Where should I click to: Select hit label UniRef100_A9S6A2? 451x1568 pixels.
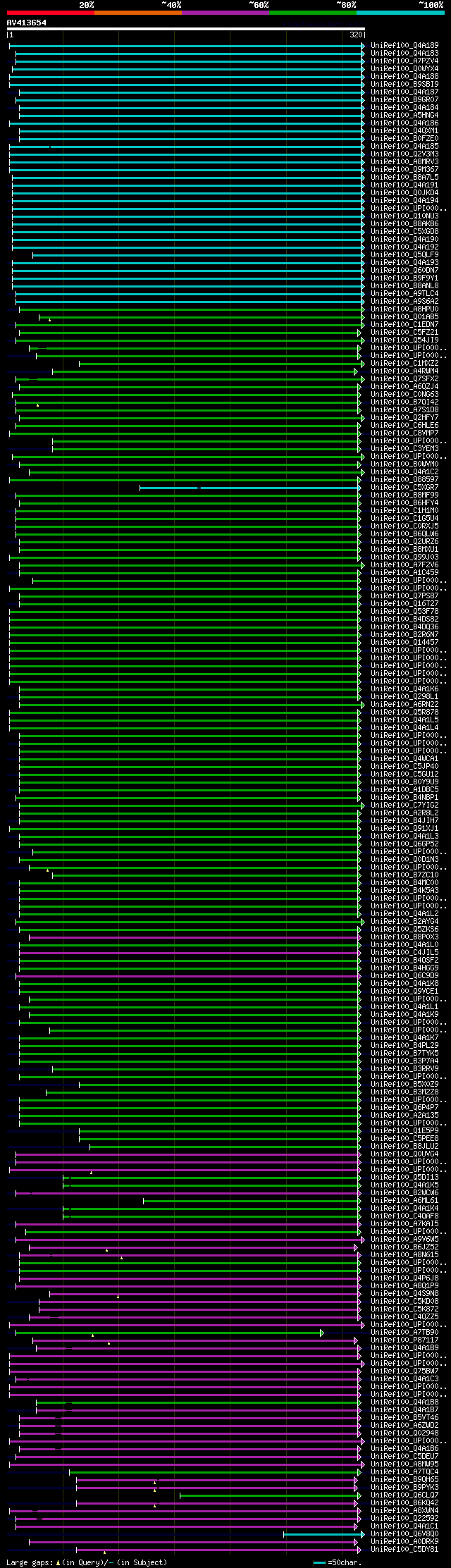point(404,302)
